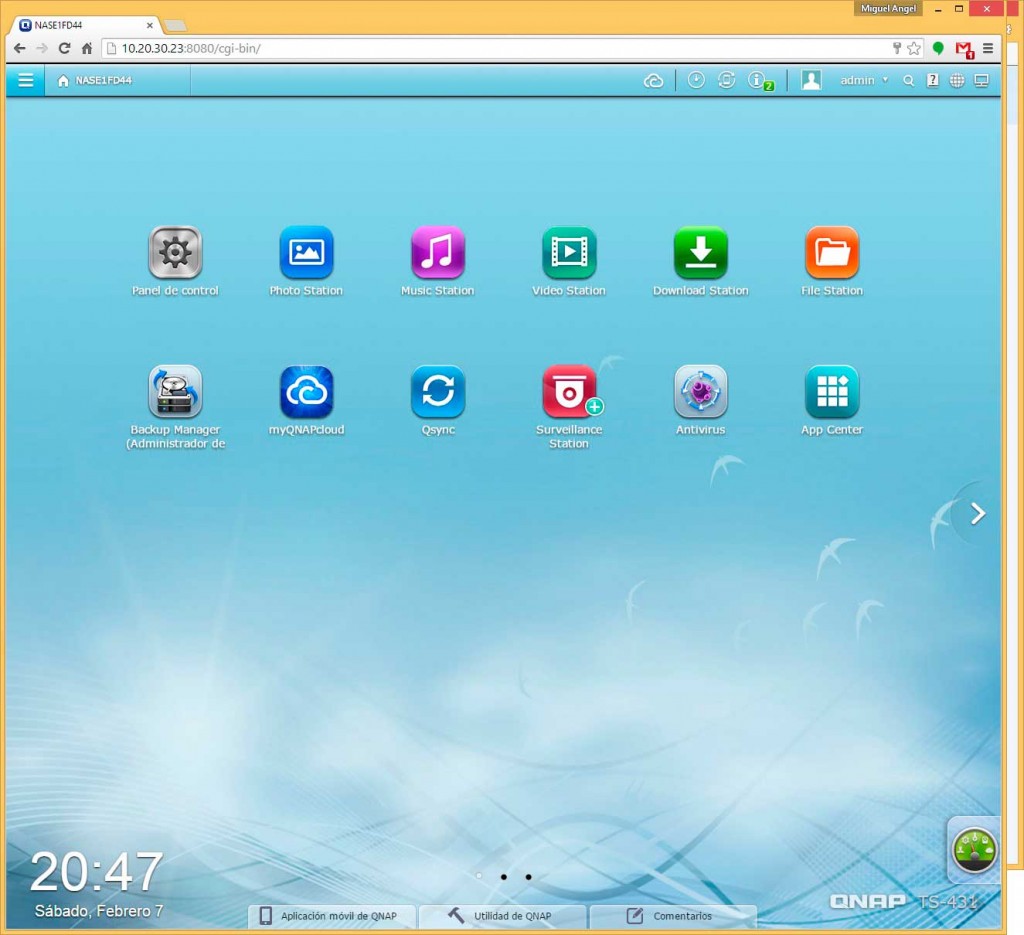Click the browser home button
This screenshot has width=1024, height=935.
pos(87,48)
